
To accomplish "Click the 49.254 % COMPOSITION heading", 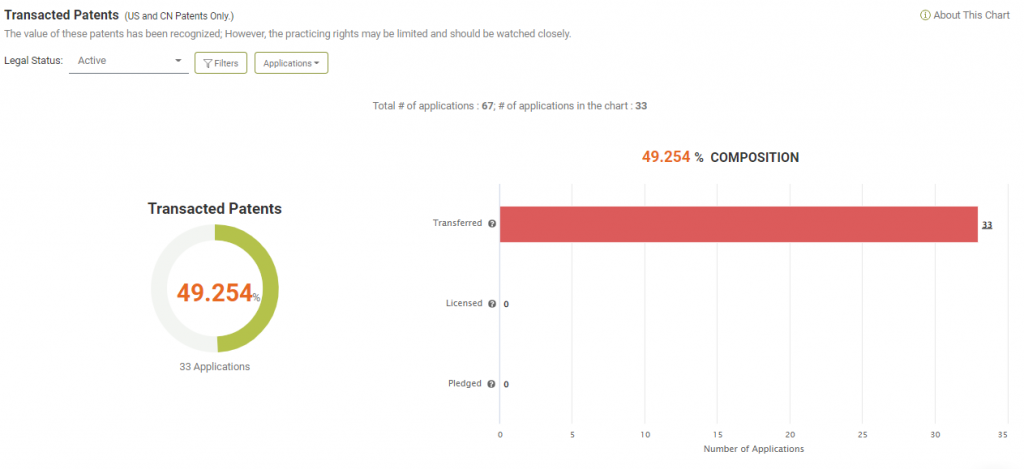I will [x=720, y=157].
